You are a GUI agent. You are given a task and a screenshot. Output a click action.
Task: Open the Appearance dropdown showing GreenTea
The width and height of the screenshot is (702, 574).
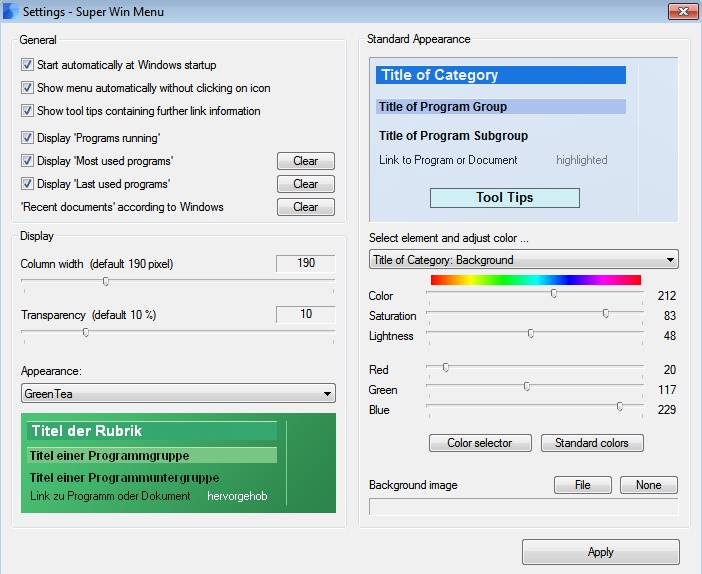(x=178, y=394)
